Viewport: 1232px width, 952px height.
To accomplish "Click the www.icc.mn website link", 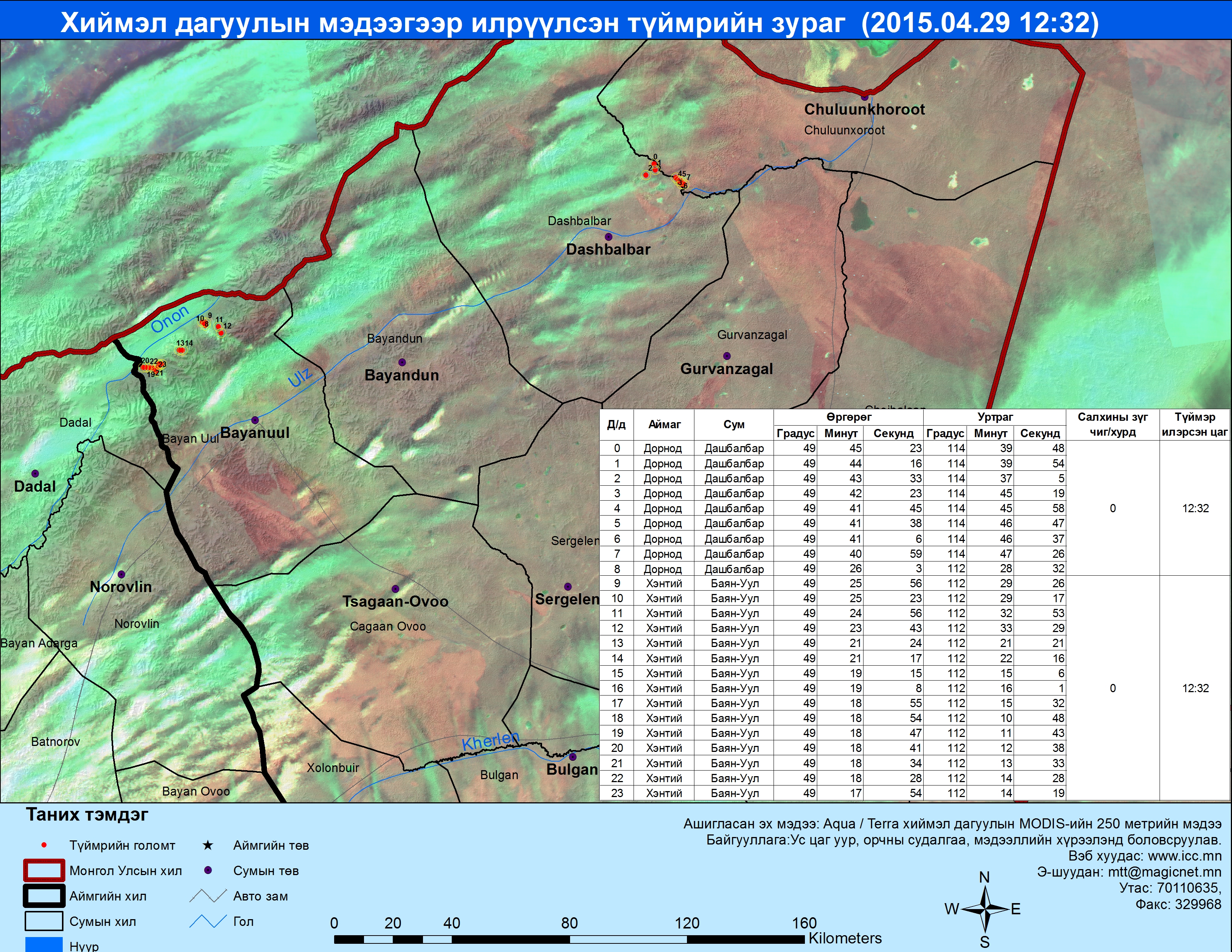I will [x=1184, y=856].
